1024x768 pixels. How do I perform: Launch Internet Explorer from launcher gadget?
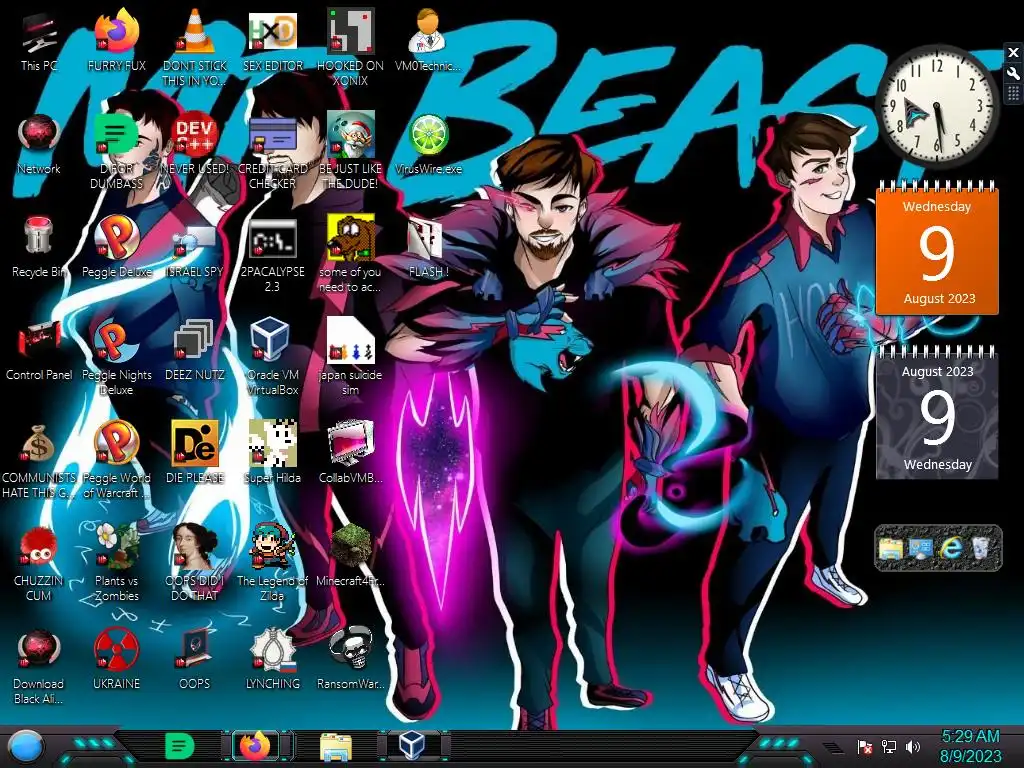click(951, 548)
